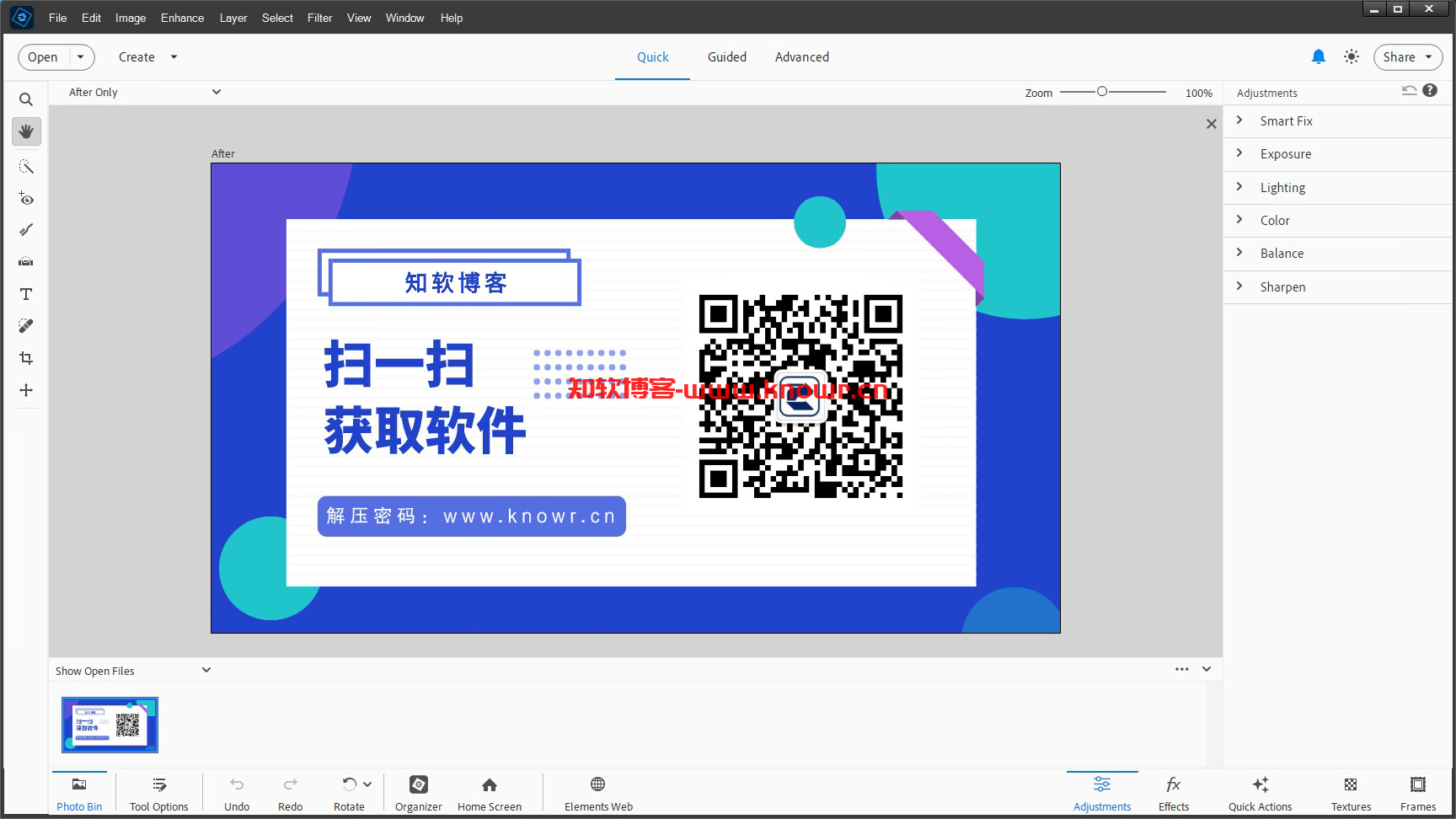Screen dimensions: 1456x819
Task: Select the Eye tool
Action: coord(26,199)
